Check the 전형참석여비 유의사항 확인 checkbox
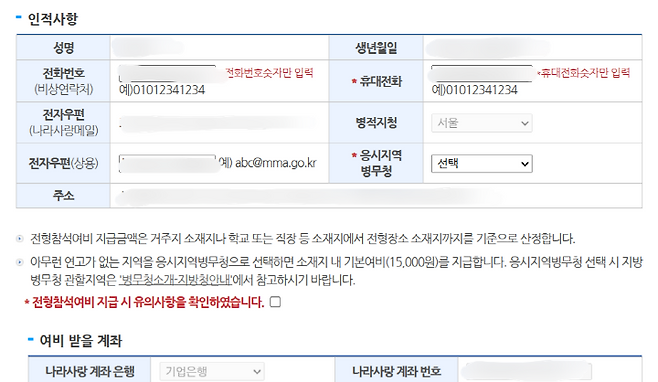 (275, 302)
